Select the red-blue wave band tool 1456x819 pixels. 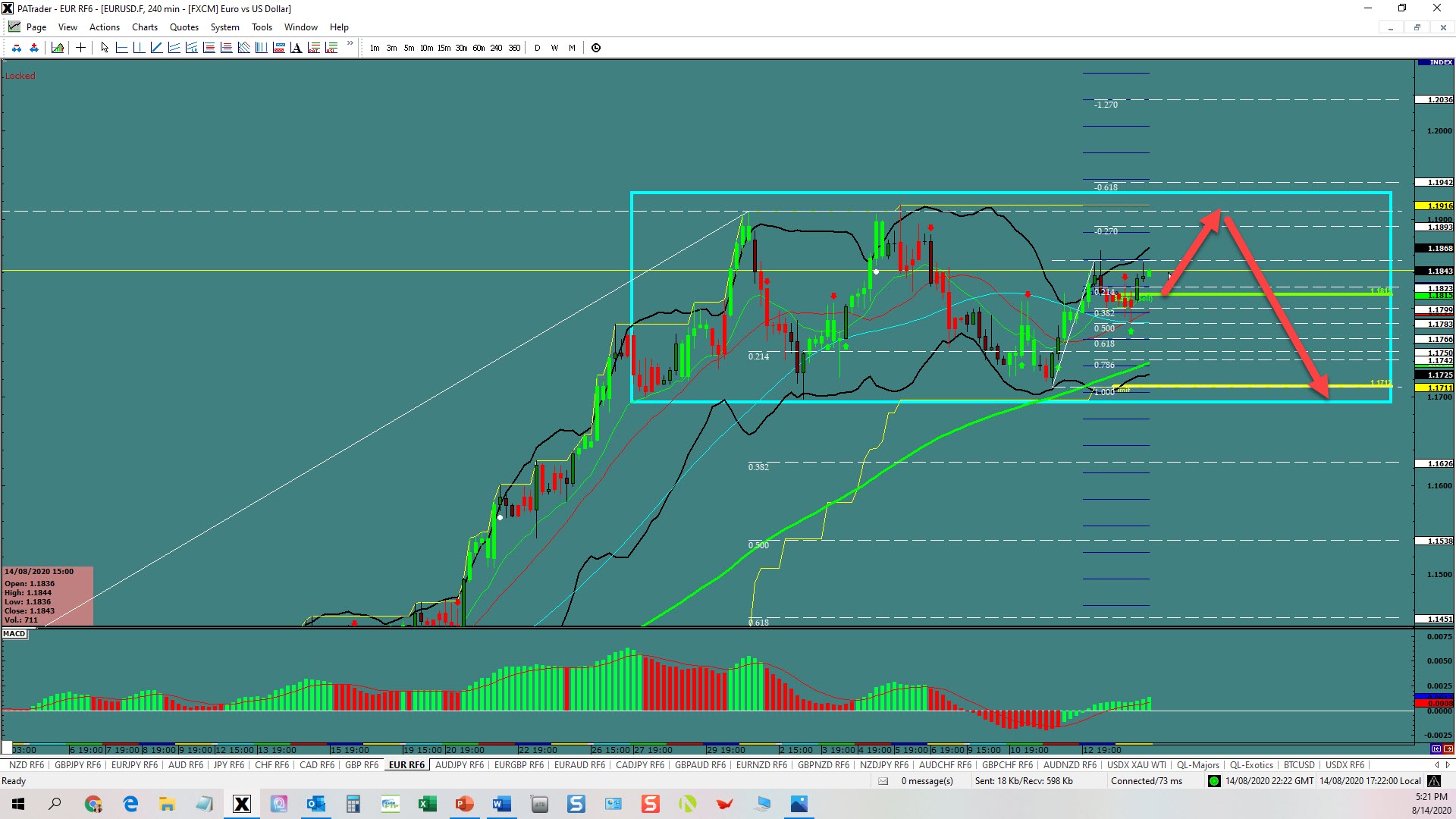pos(278,48)
